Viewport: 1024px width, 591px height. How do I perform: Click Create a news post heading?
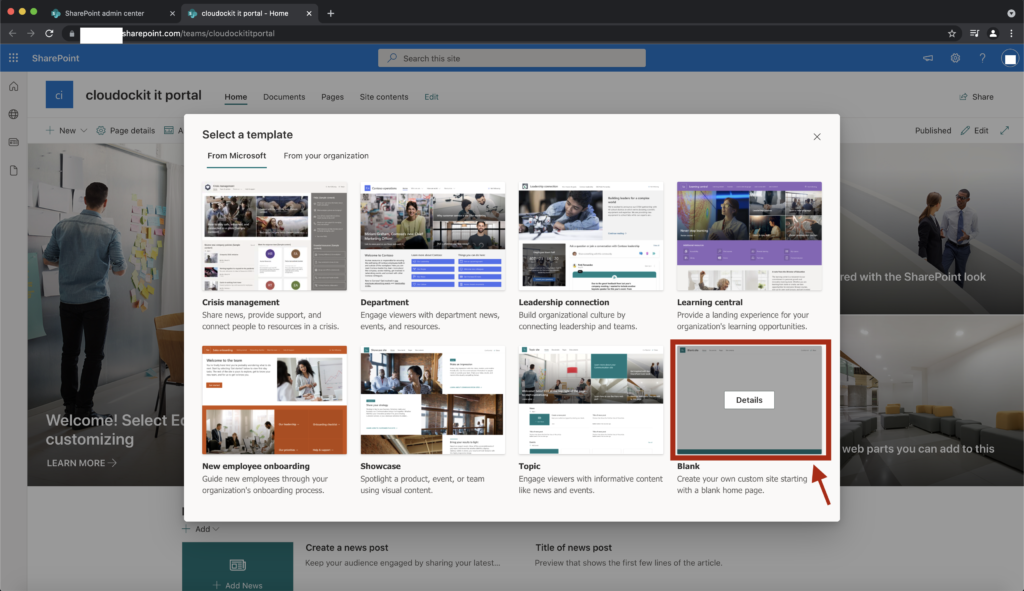pos(347,548)
